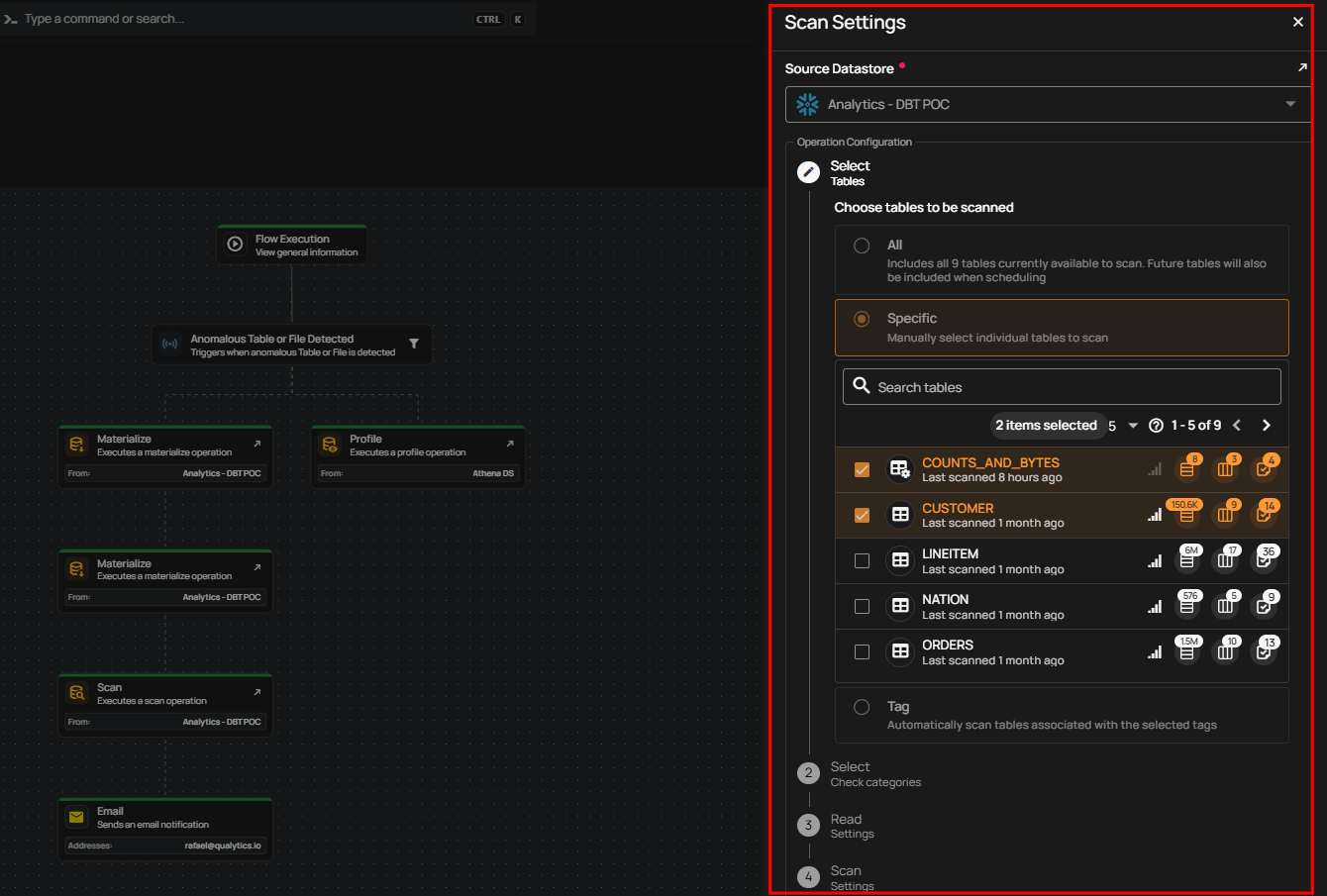Click the records count icon for LINEITEM
Screen dimensions: 1327x896
[1186, 560]
